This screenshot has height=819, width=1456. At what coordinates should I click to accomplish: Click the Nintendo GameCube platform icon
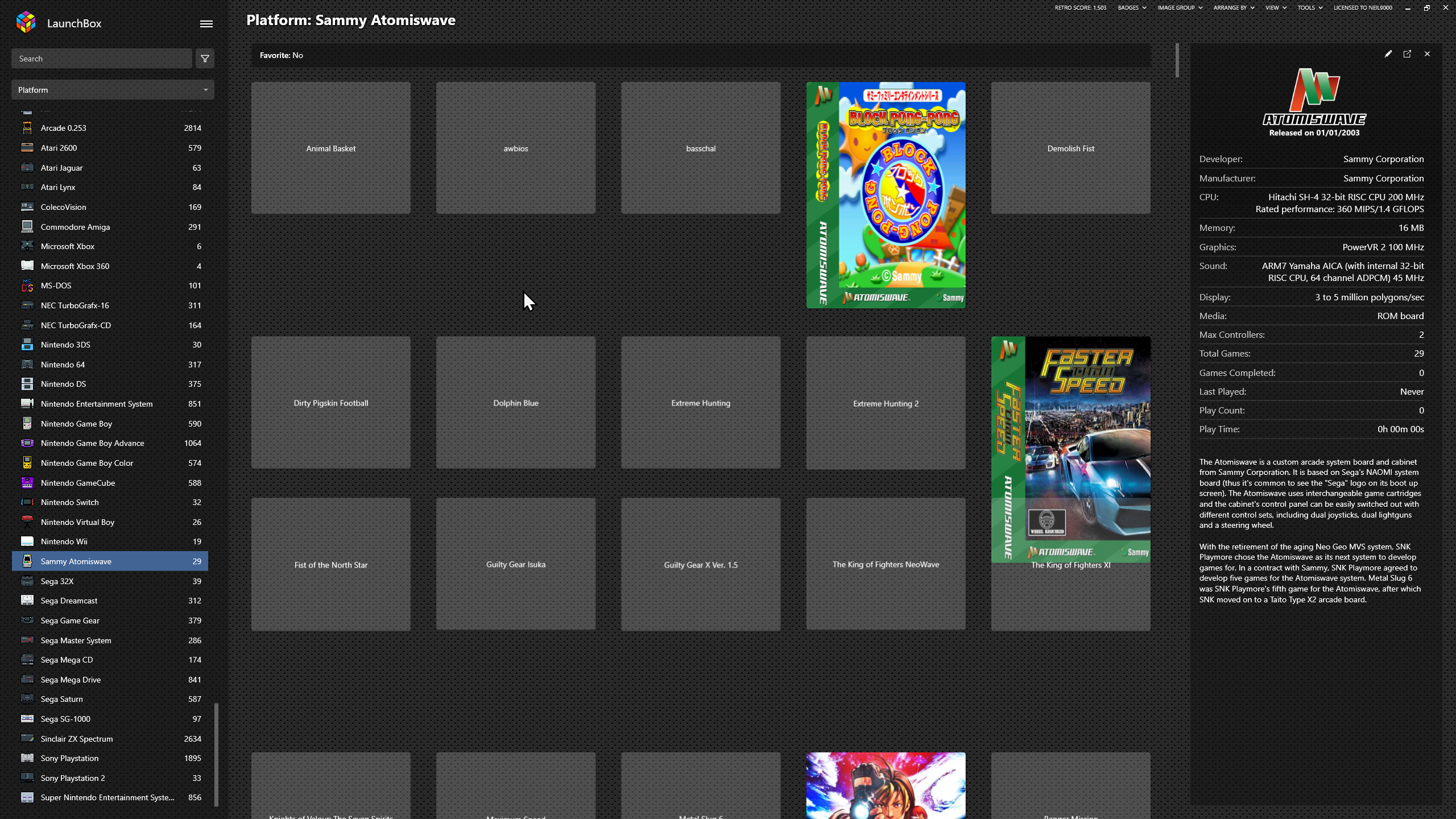27,483
